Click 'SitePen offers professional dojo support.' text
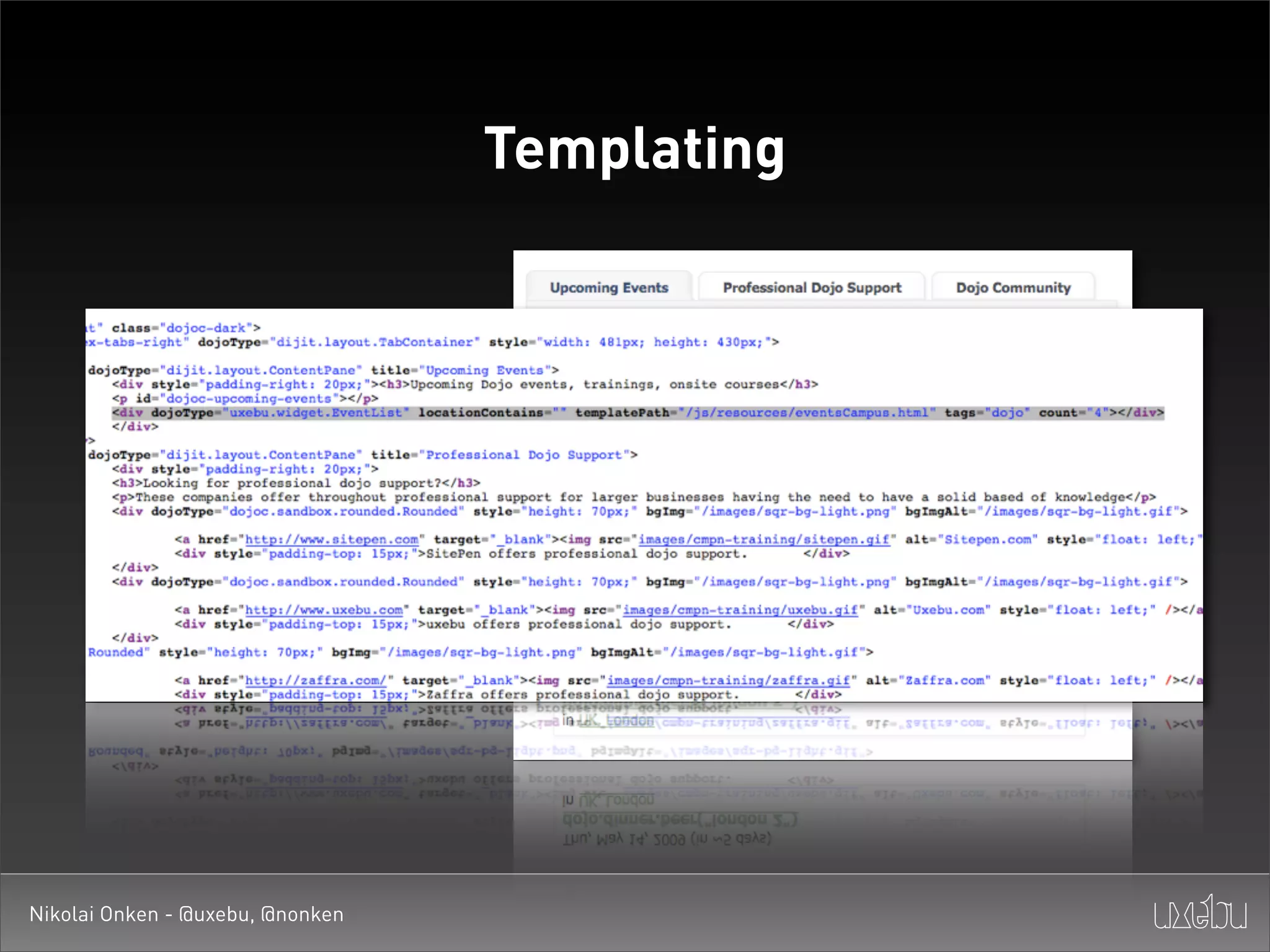This screenshot has width=1270, height=952. click(587, 553)
